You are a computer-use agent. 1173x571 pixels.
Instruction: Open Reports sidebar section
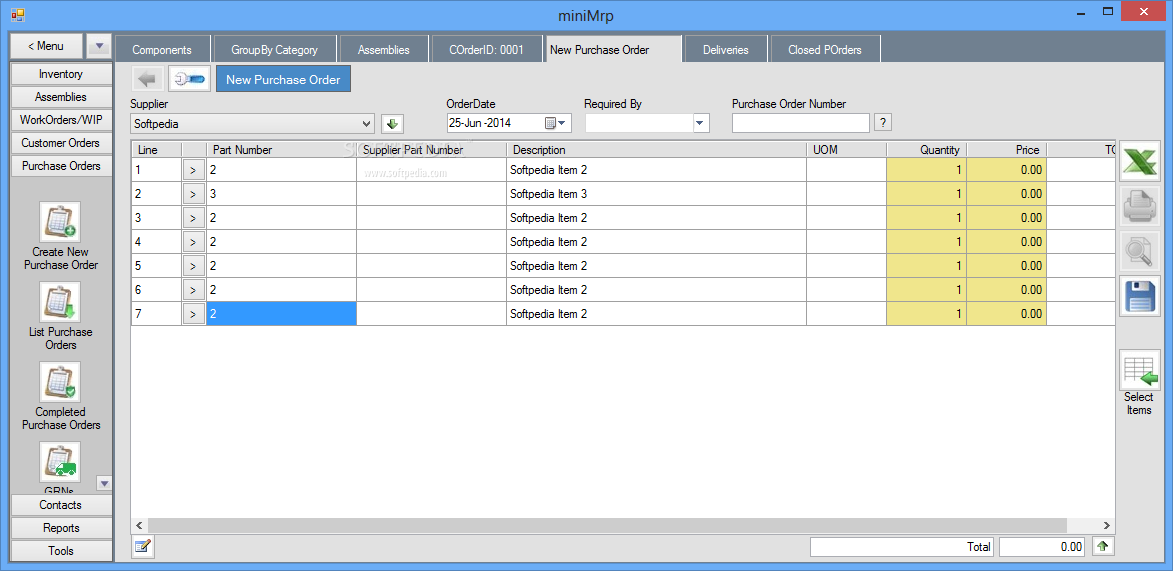61,528
